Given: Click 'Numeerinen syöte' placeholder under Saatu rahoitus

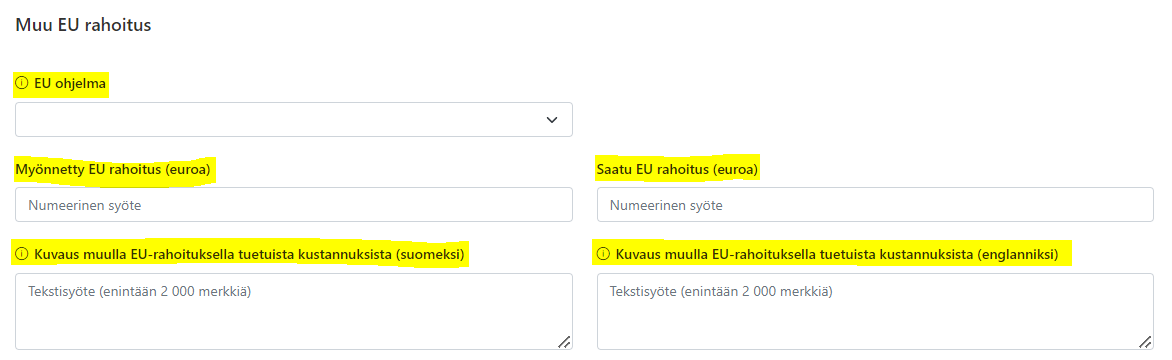Looking at the screenshot, I should click(x=666, y=205).
